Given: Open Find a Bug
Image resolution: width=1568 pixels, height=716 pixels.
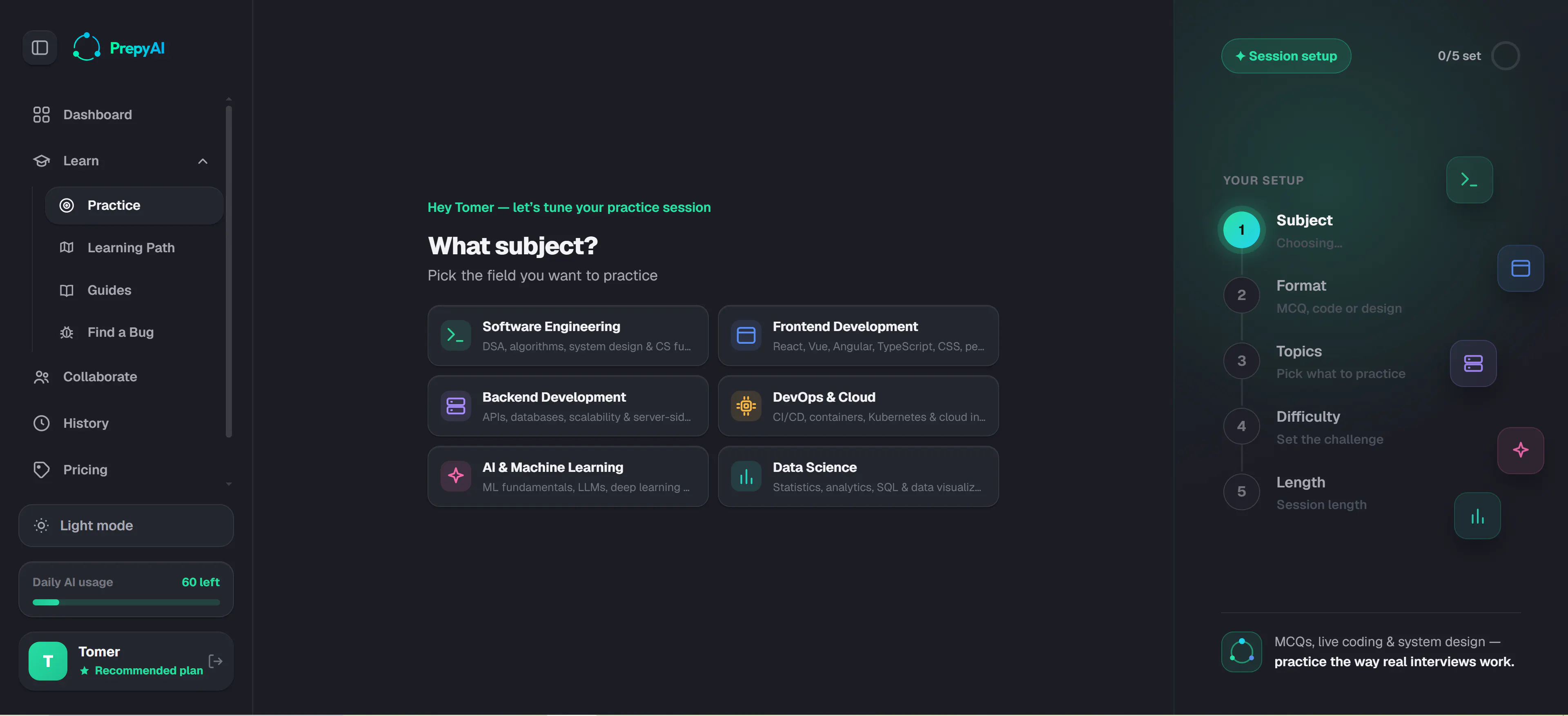Looking at the screenshot, I should (134, 332).
